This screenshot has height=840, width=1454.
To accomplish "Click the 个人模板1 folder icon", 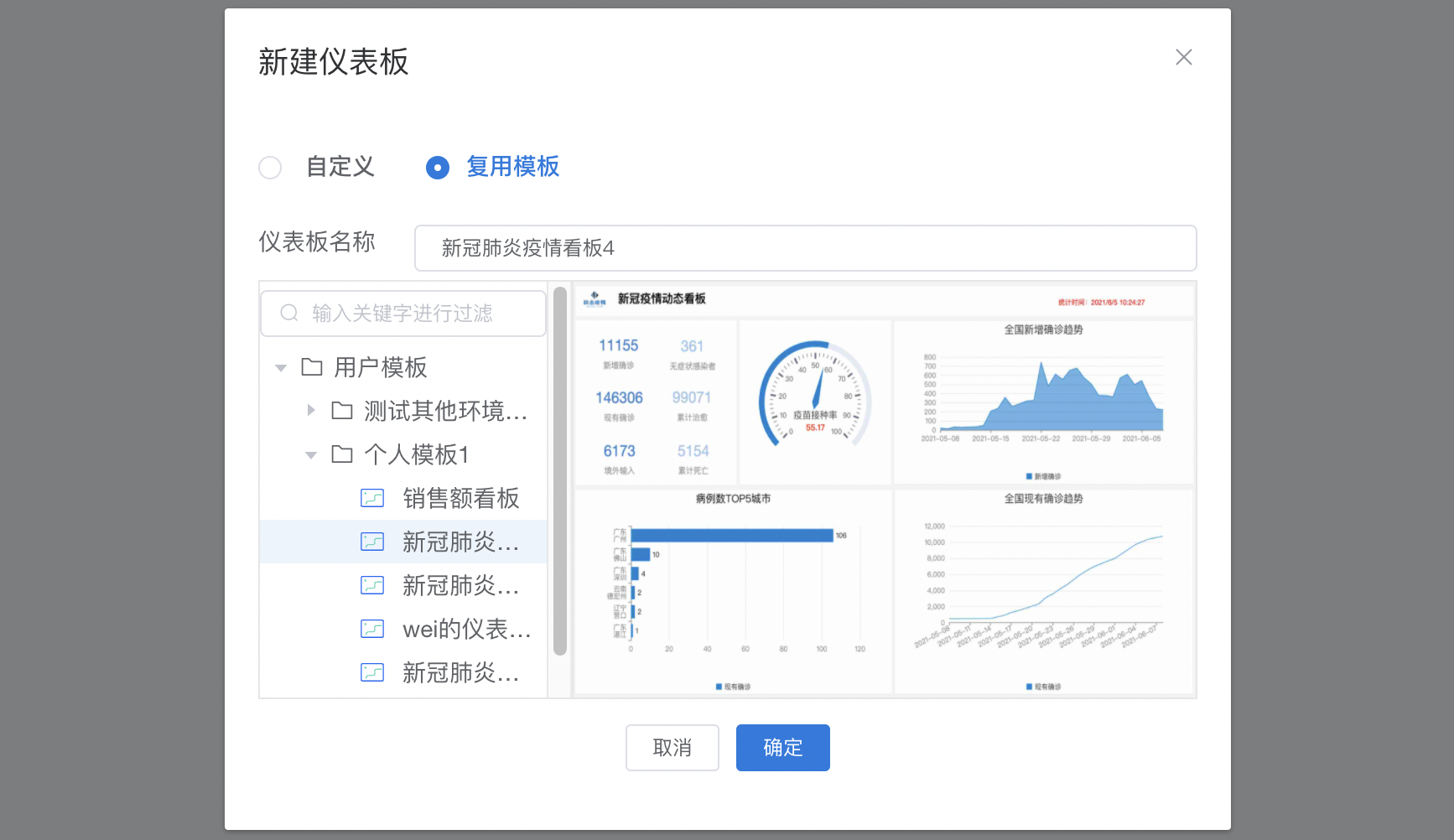I will 342,454.
